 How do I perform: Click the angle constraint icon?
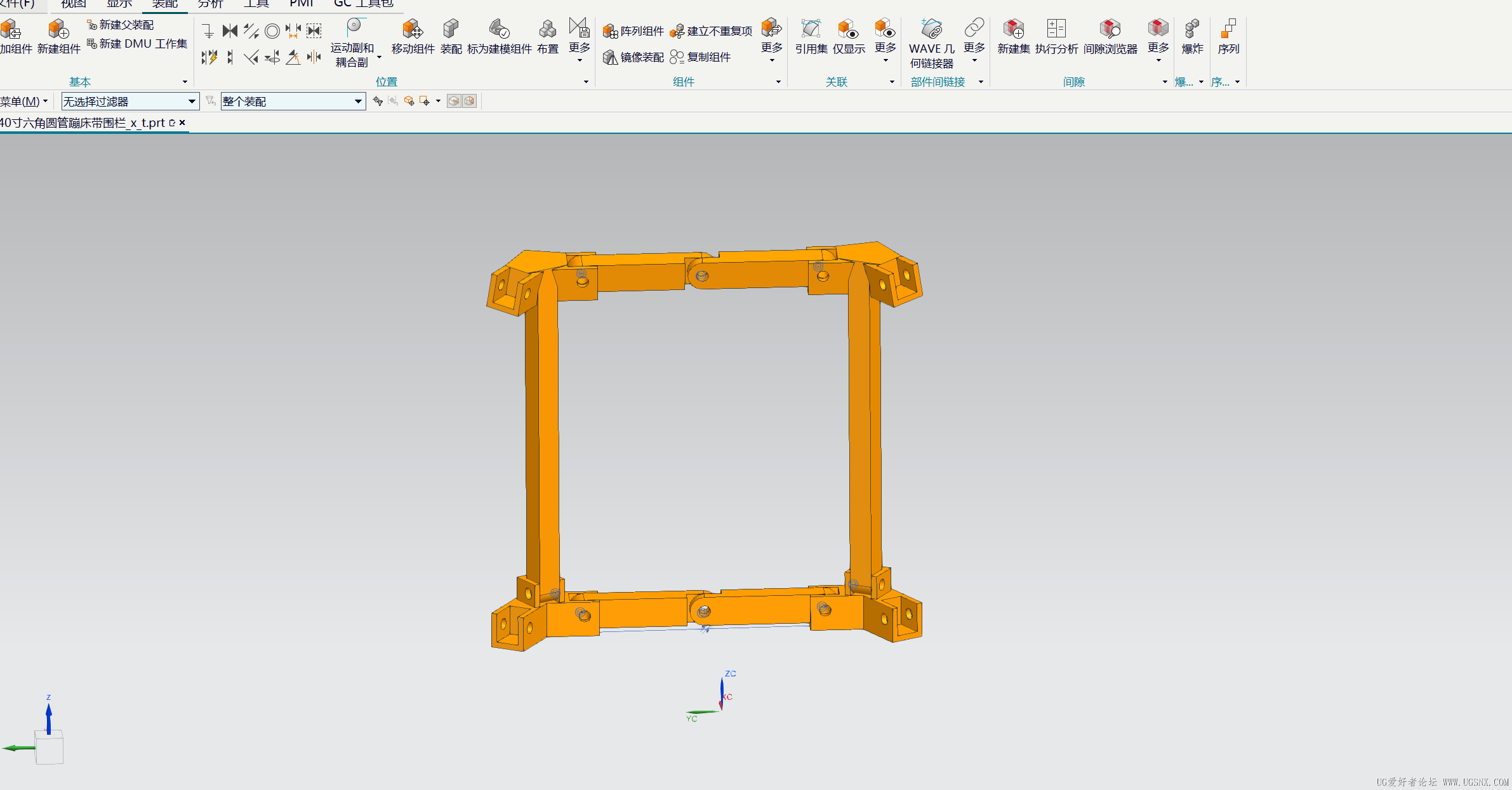293,58
